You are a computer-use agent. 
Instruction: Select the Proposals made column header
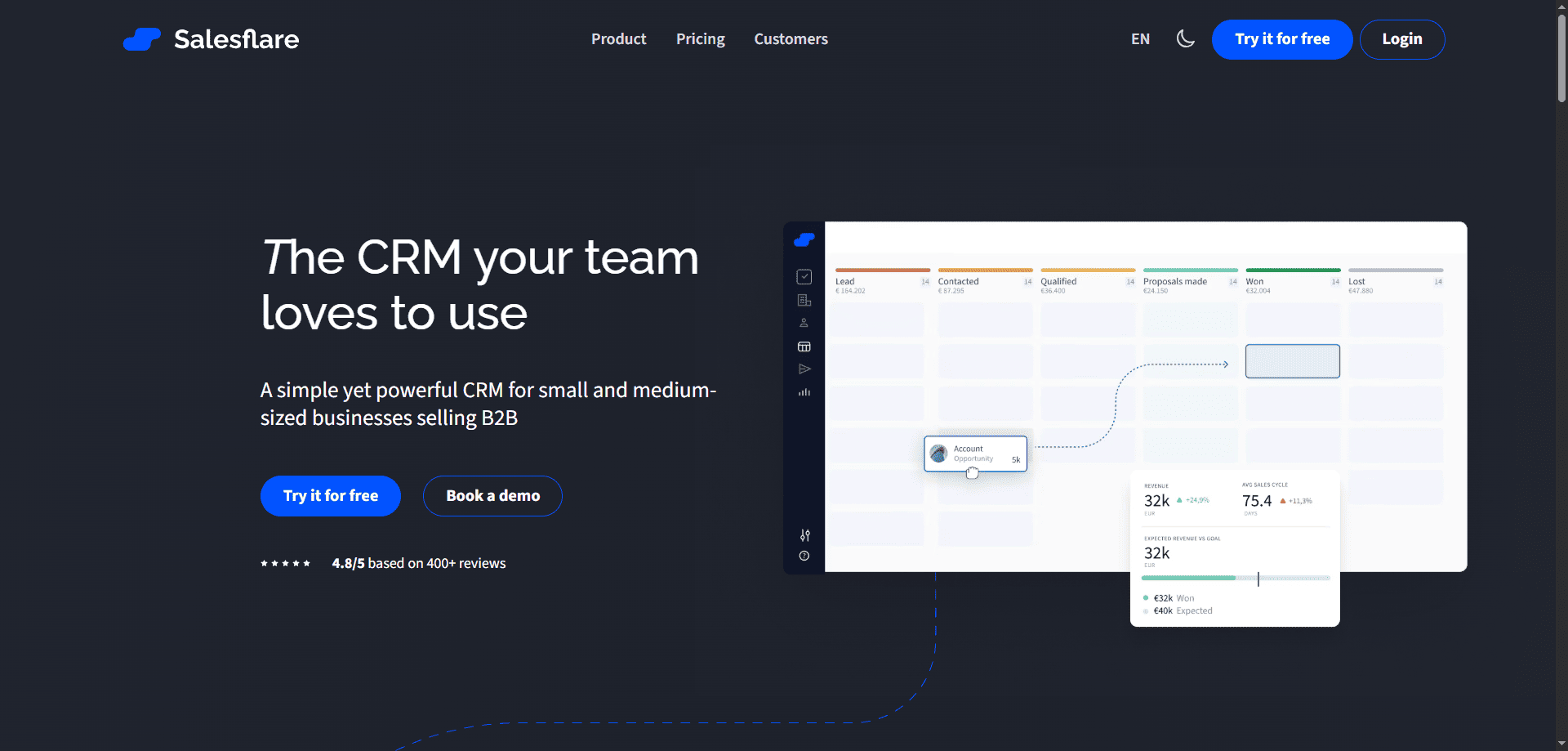(x=1191, y=282)
